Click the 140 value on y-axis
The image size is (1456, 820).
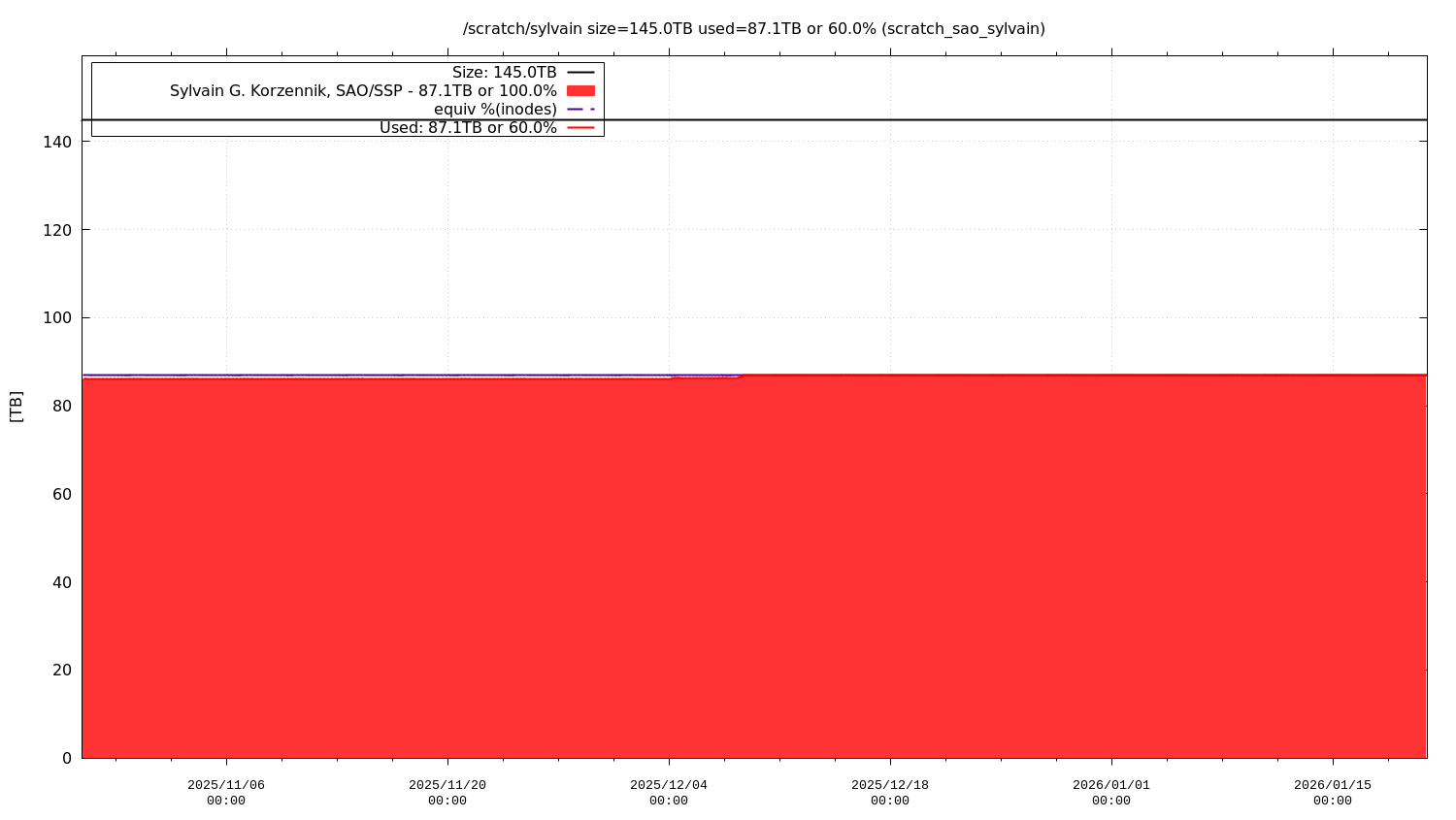58,142
